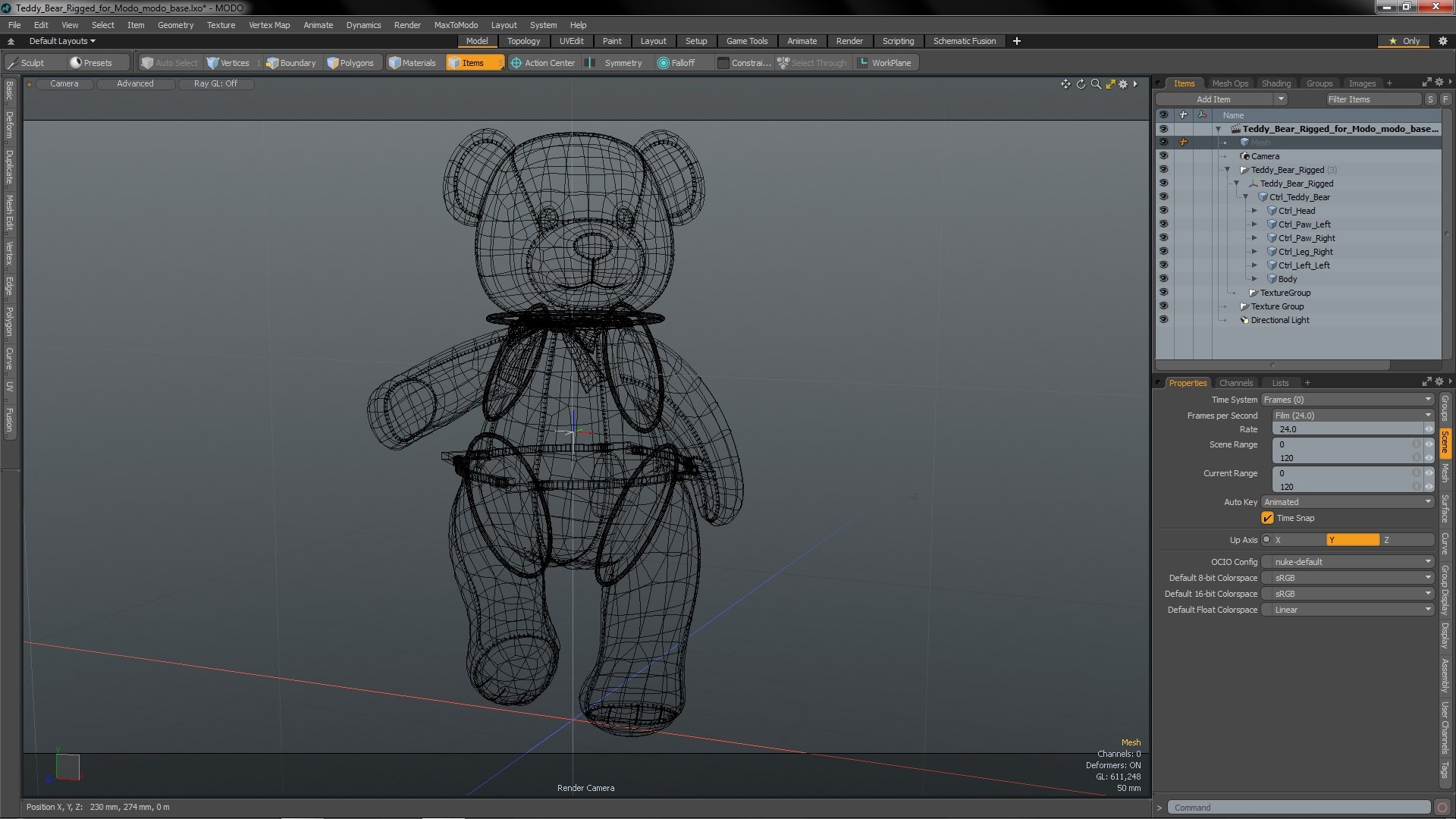Hide the Camera item with its eye
The height and width of the screenshot is (819, 1456).
pos(1163,156)
